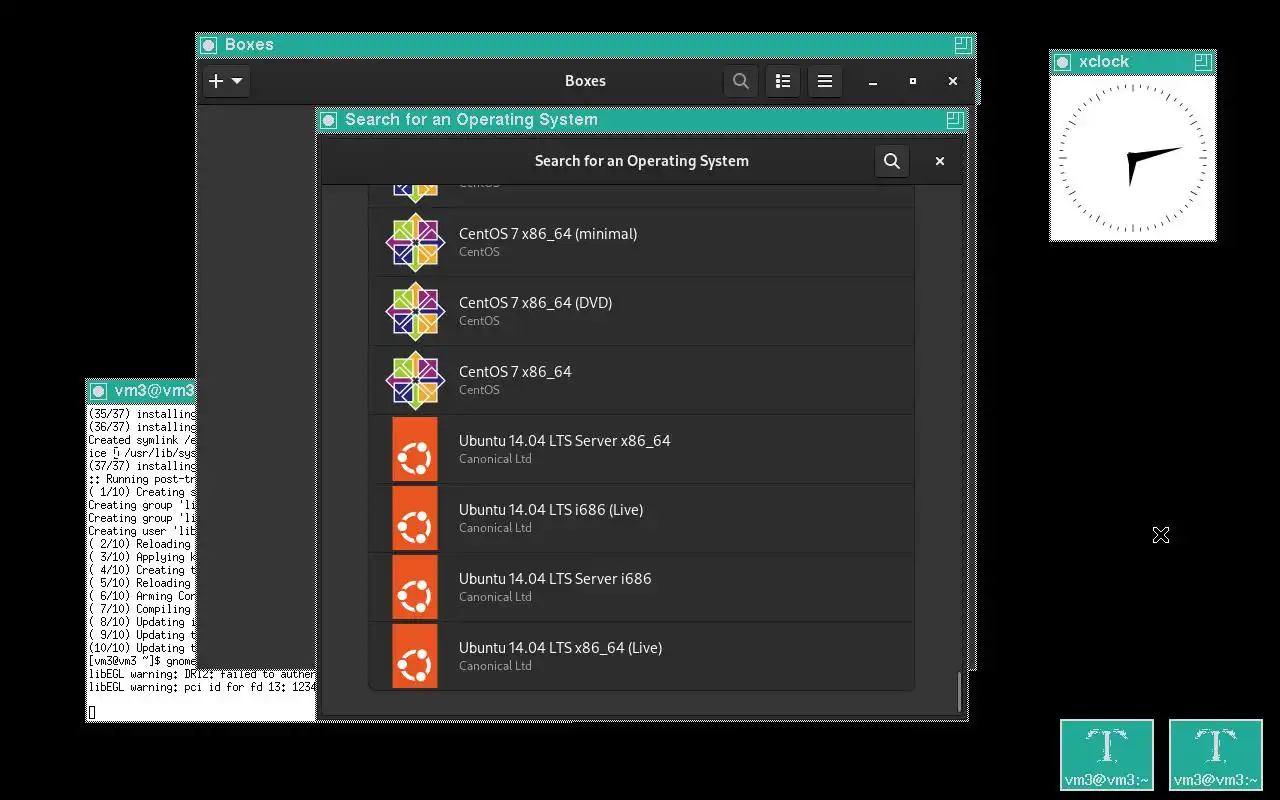Click the xclock clock face

pyautogui.click(x=1133, y=158)
